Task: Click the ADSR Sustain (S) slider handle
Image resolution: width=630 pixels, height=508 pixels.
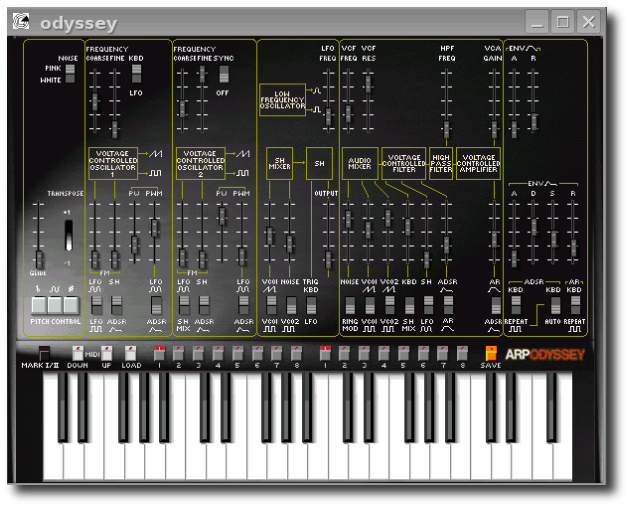Action: pyautogui.click(x=554, y=239)
